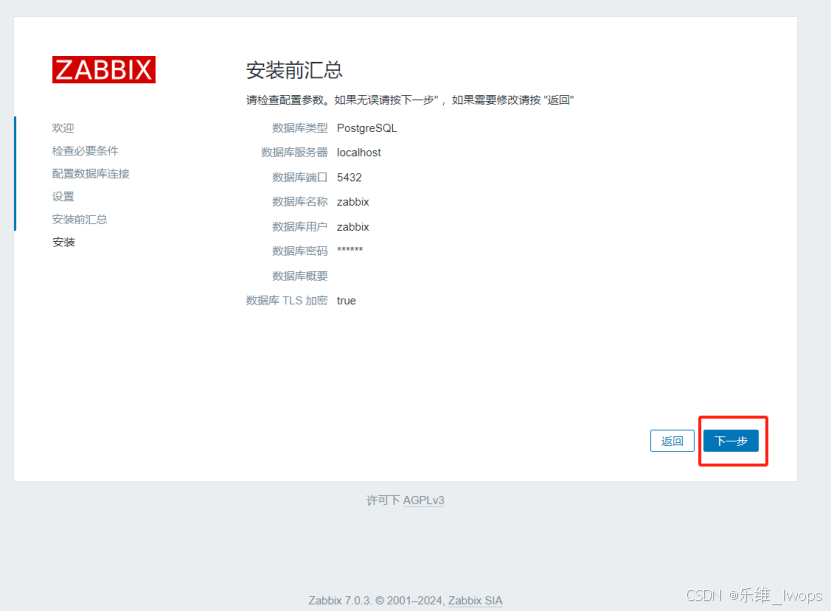
Task: Click the 返回 (Back) button
Action: 672,441
